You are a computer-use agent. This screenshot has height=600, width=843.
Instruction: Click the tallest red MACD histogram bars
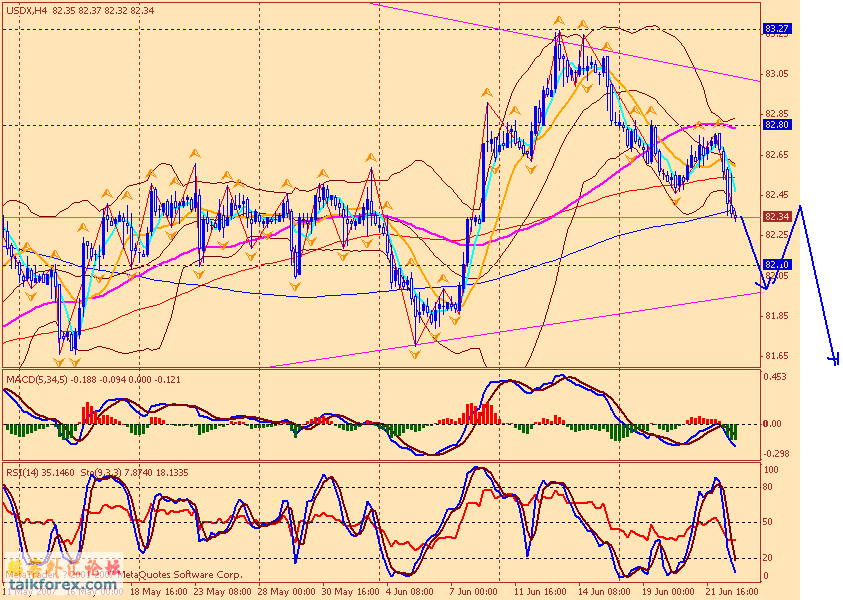click(x=487, y=412)
